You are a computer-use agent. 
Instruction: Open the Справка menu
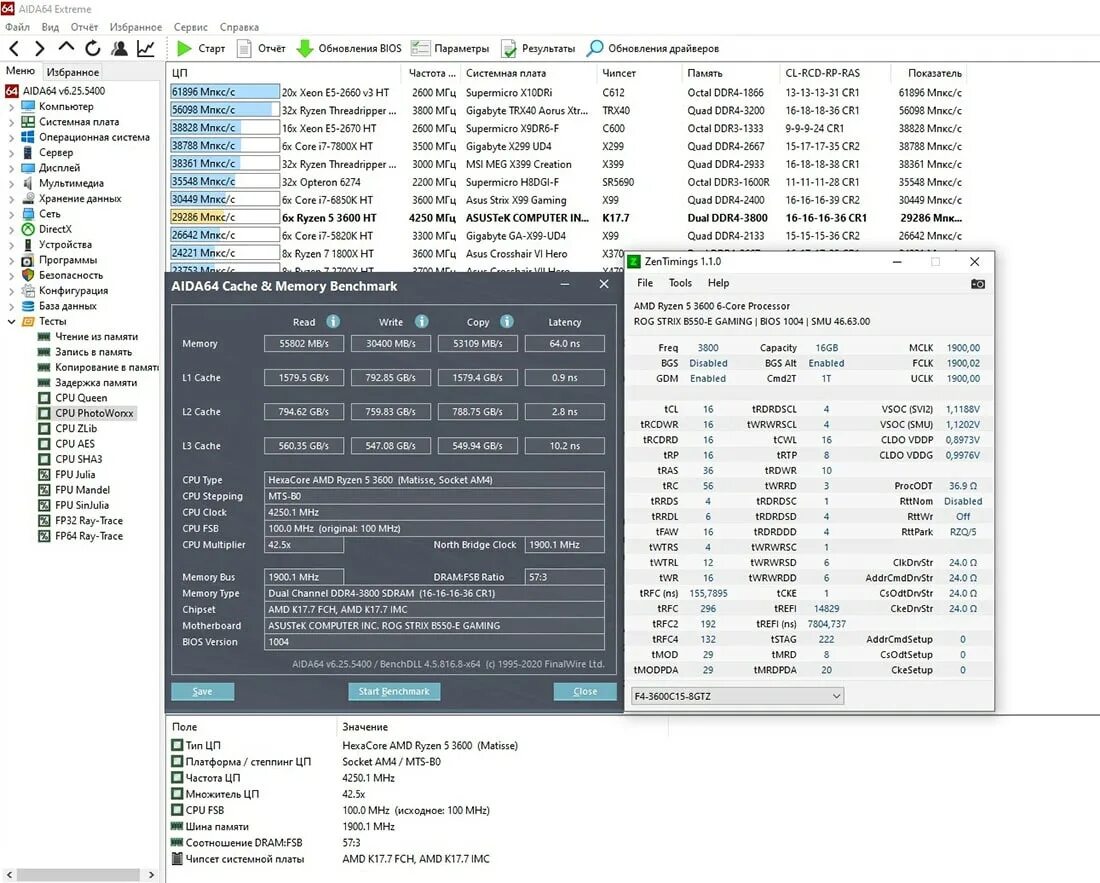(x=239, y=27)
